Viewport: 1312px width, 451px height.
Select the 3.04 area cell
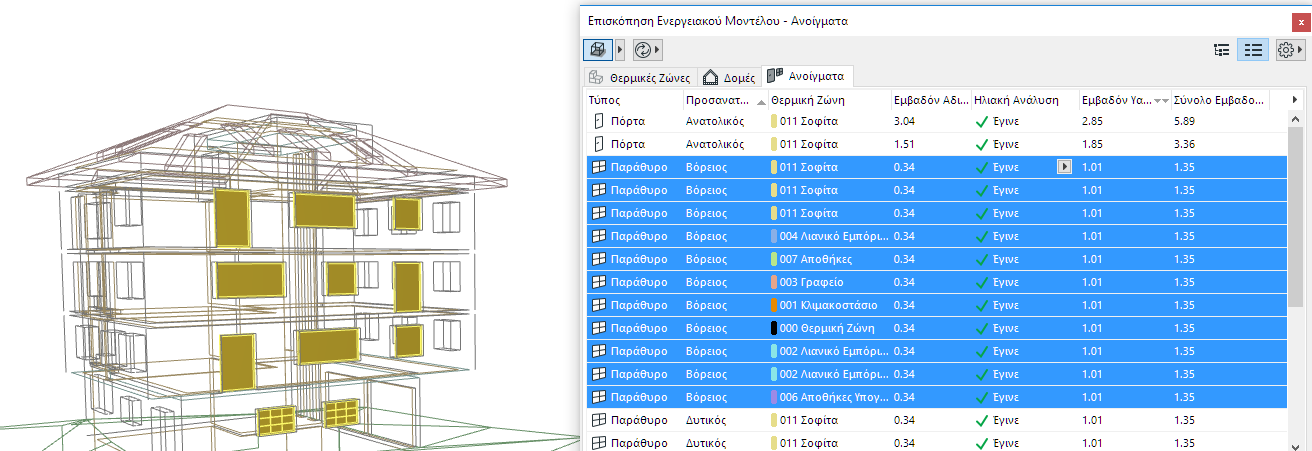[x=904, y=121]
